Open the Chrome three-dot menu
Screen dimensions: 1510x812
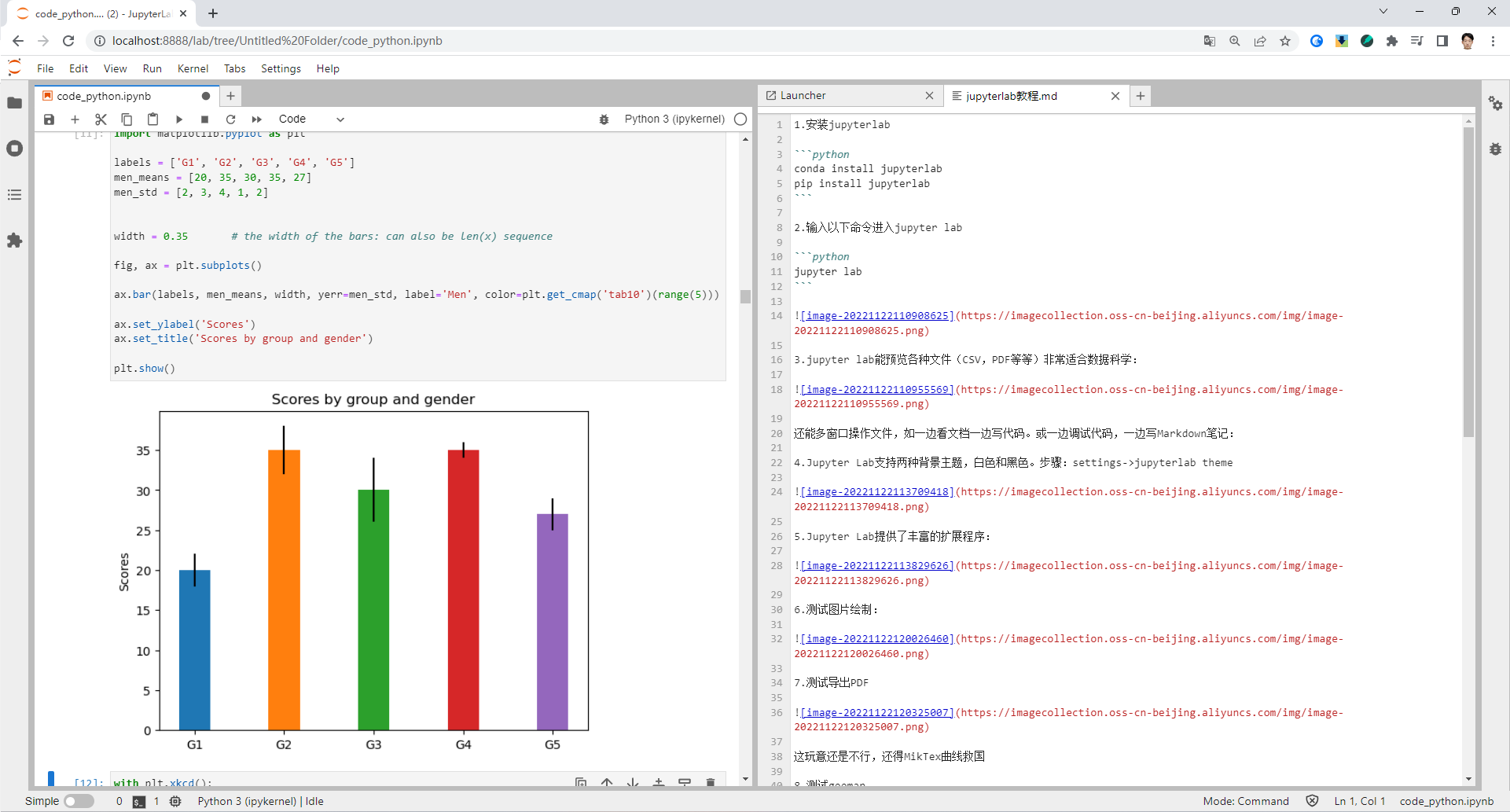click(1493, 41)
